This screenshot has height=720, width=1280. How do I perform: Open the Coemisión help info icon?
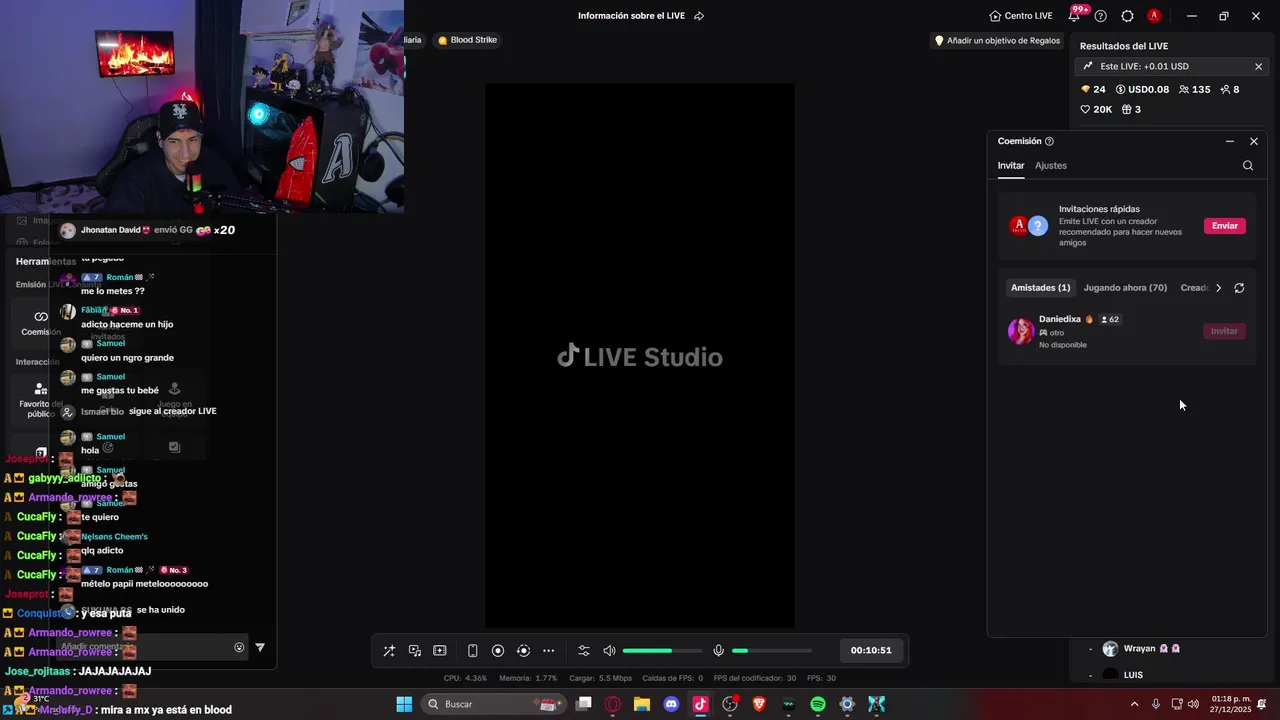tap(1049, 141)
